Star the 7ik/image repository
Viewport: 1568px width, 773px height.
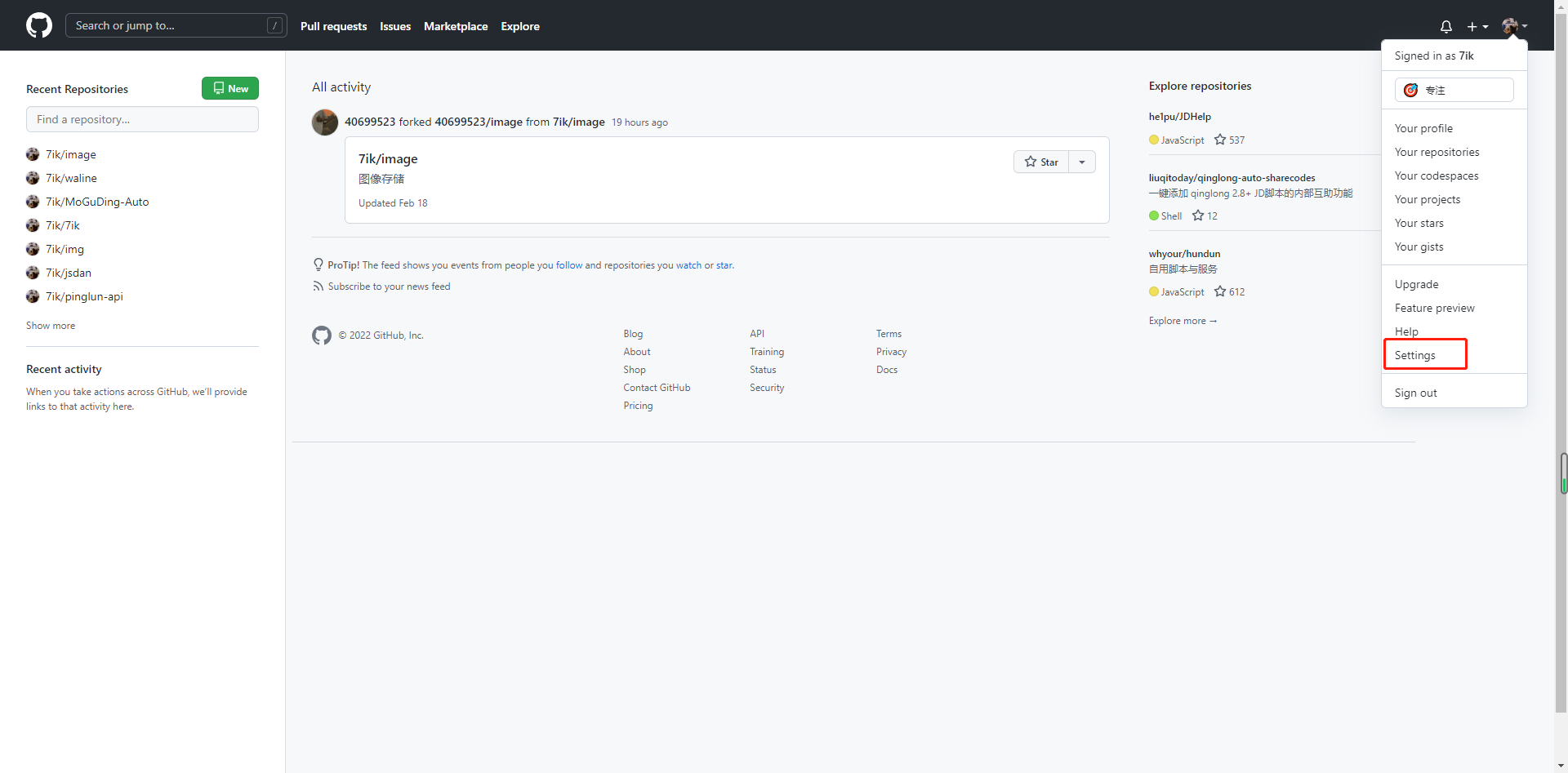(1041, 162)
